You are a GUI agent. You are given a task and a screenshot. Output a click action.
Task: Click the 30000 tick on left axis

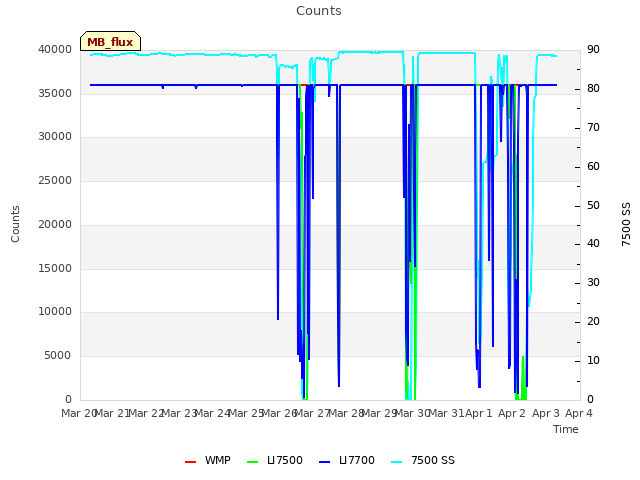(55, 136)
